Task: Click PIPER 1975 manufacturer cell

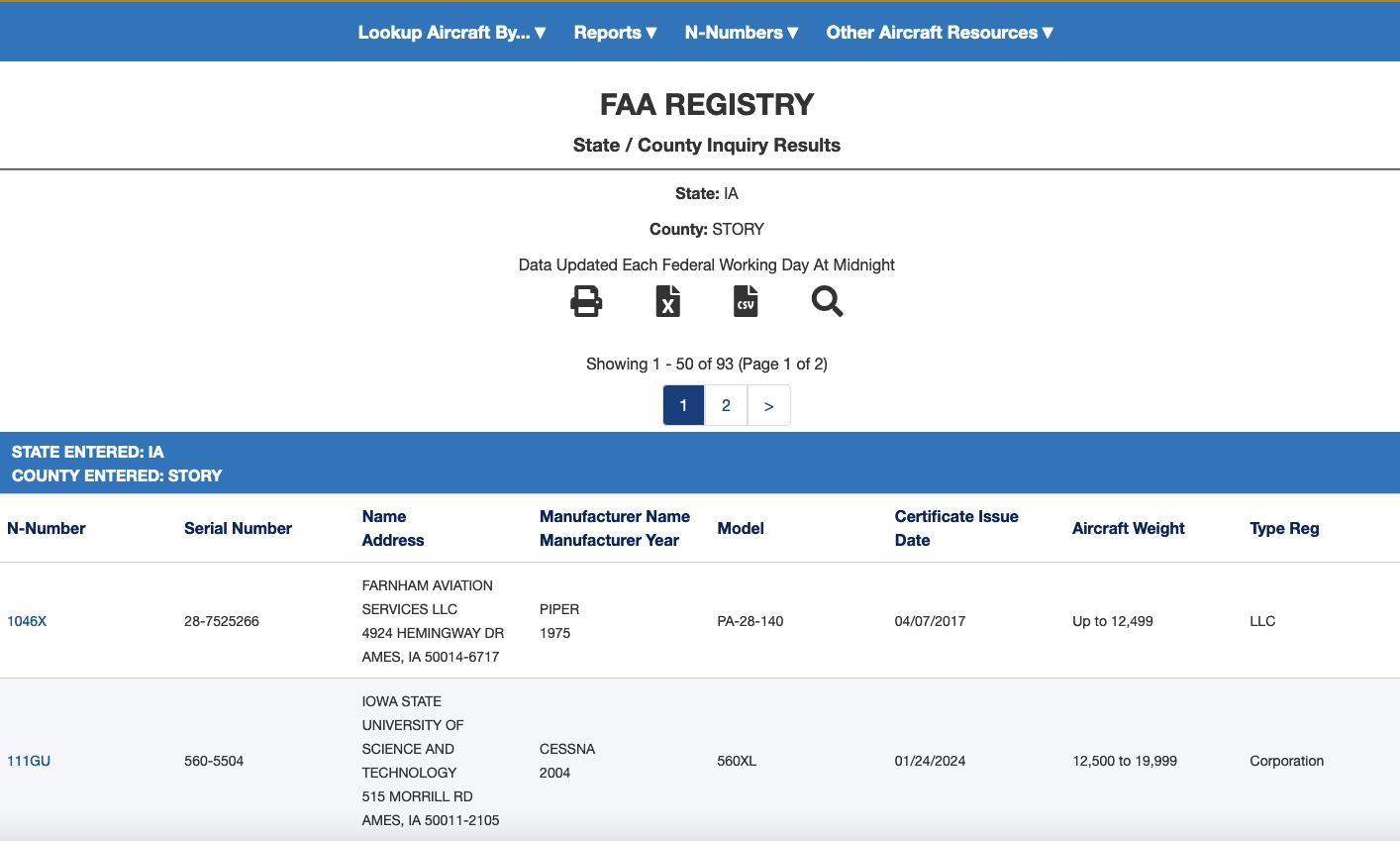Action: click(x=559, y=621)
